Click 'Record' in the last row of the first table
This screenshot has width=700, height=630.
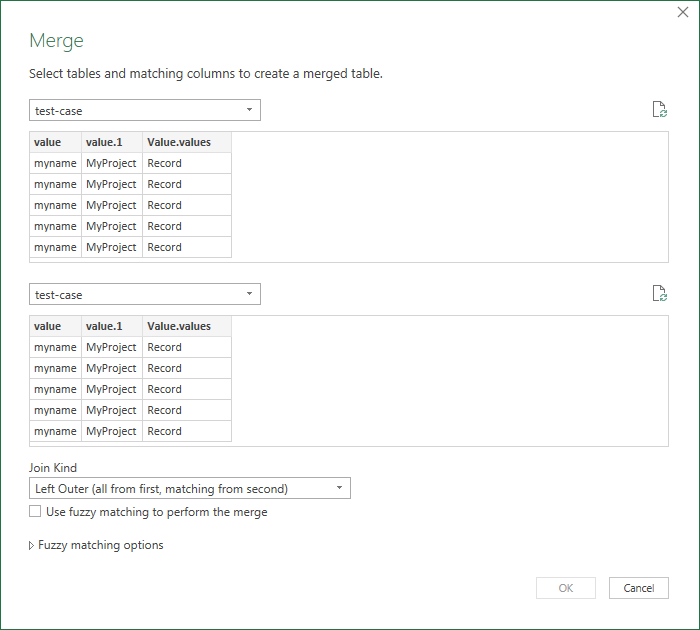pyautogui.click(x=187, y=247)
